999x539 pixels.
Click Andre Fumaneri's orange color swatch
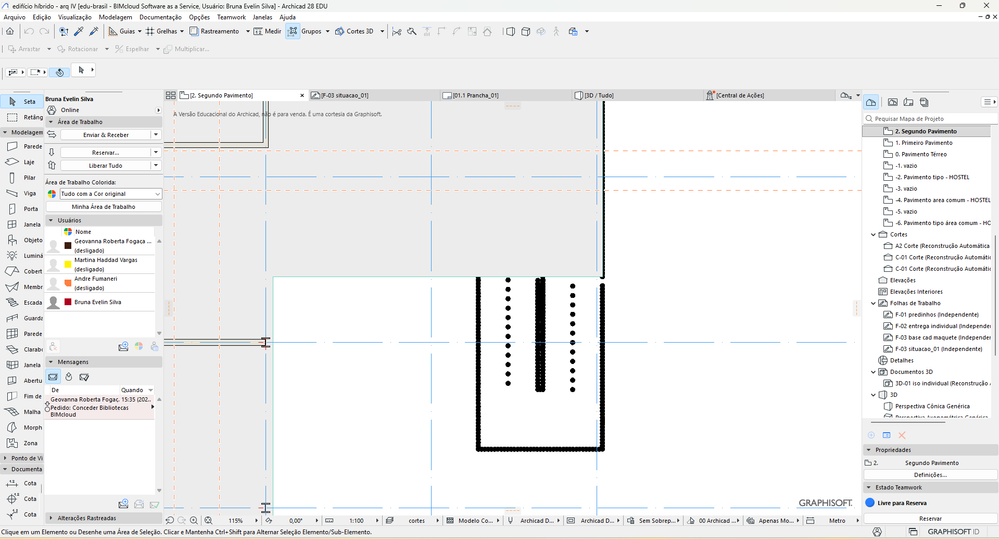click(x=68, y=283)
